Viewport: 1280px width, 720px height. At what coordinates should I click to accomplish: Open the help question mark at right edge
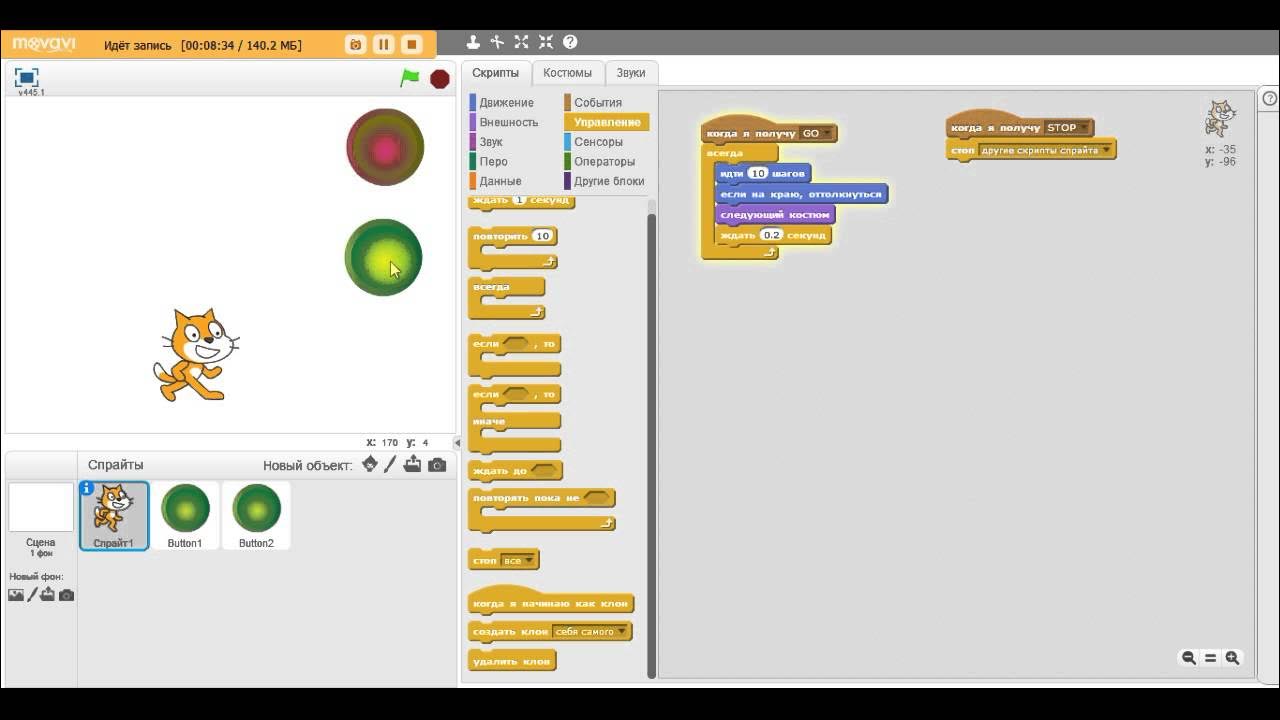(x=1270, y=98)
